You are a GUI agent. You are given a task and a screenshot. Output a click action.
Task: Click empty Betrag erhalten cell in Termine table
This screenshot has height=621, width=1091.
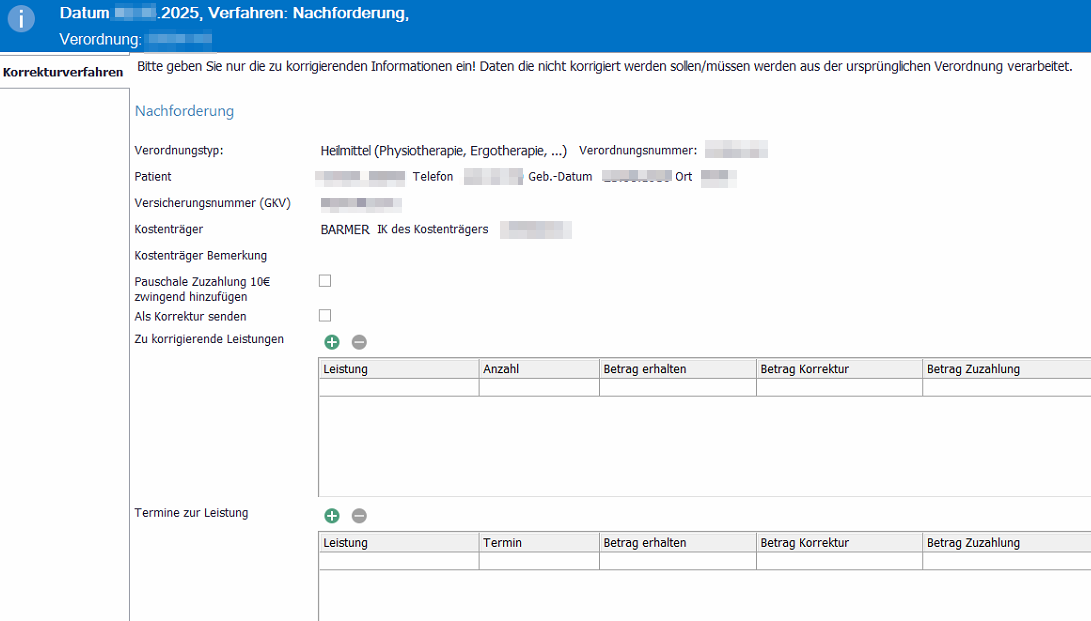pos(678,561)
